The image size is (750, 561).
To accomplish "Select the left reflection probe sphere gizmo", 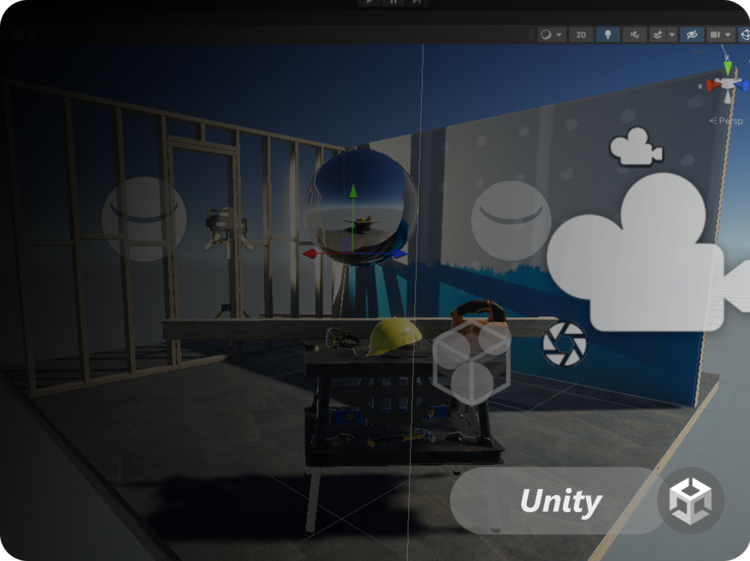I will click(144, 219).
